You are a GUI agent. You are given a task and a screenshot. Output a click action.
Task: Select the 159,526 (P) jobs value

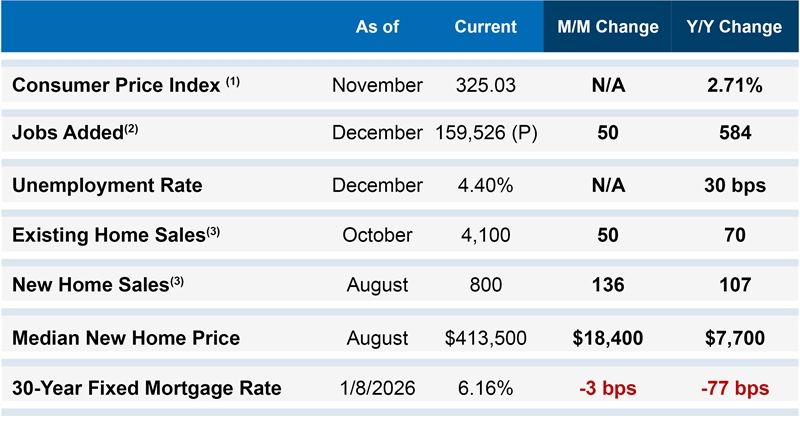click(487, 134)
